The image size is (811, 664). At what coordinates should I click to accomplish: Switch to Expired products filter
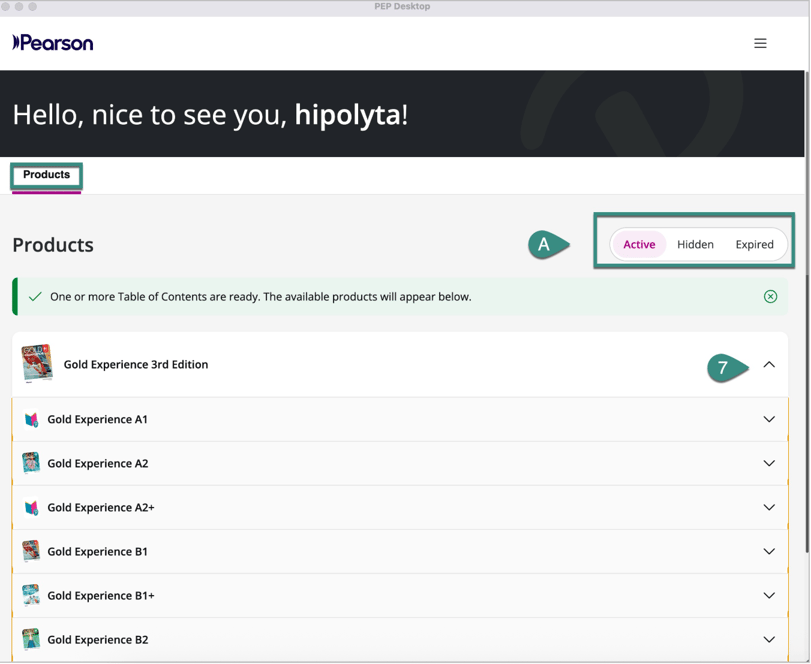coord(755,245)
